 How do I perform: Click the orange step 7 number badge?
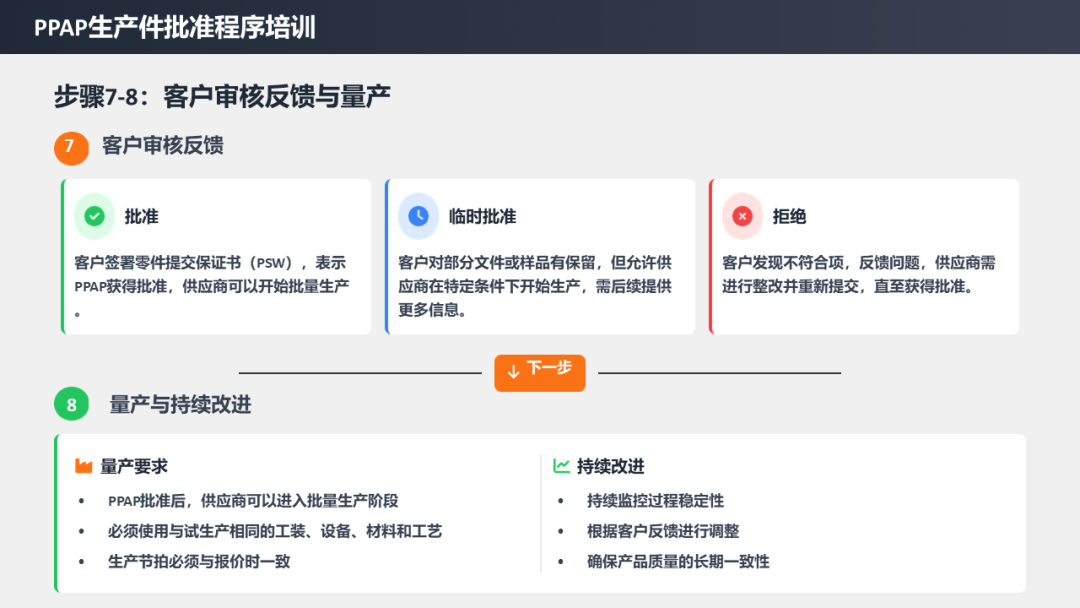71,146
